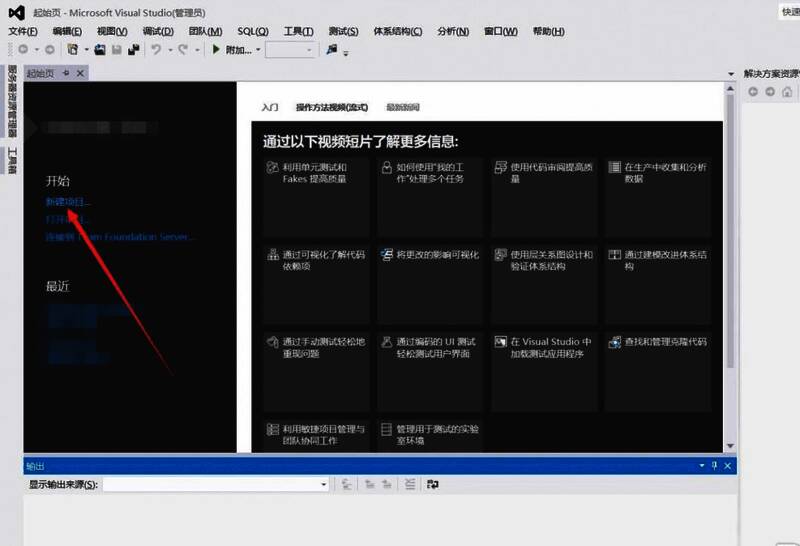This screenshot has height=546, width=800.
Task: Switch to the 最新新闻 tab
Action: 403,107
